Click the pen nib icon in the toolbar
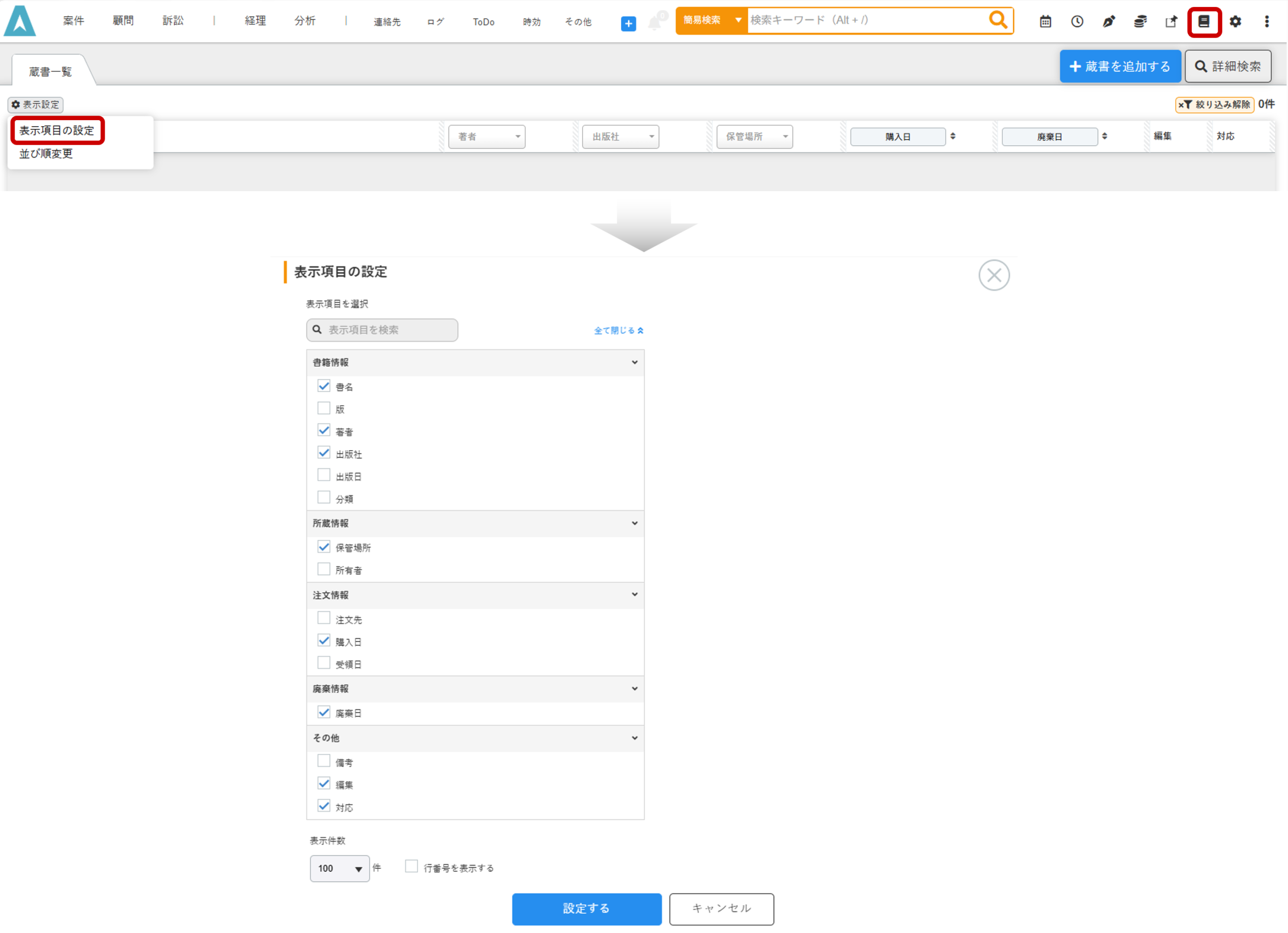The width and height of the screenshot is (1288, 933). tap(1108, 22)
